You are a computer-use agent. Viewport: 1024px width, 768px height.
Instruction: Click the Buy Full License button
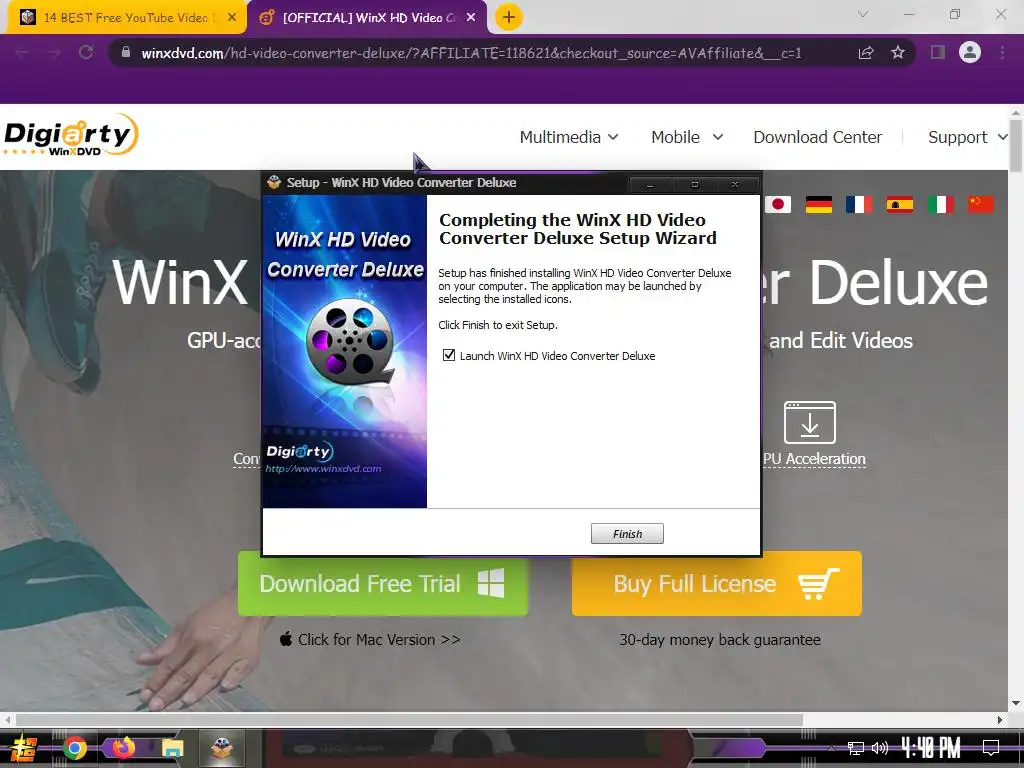click(716, 583)
